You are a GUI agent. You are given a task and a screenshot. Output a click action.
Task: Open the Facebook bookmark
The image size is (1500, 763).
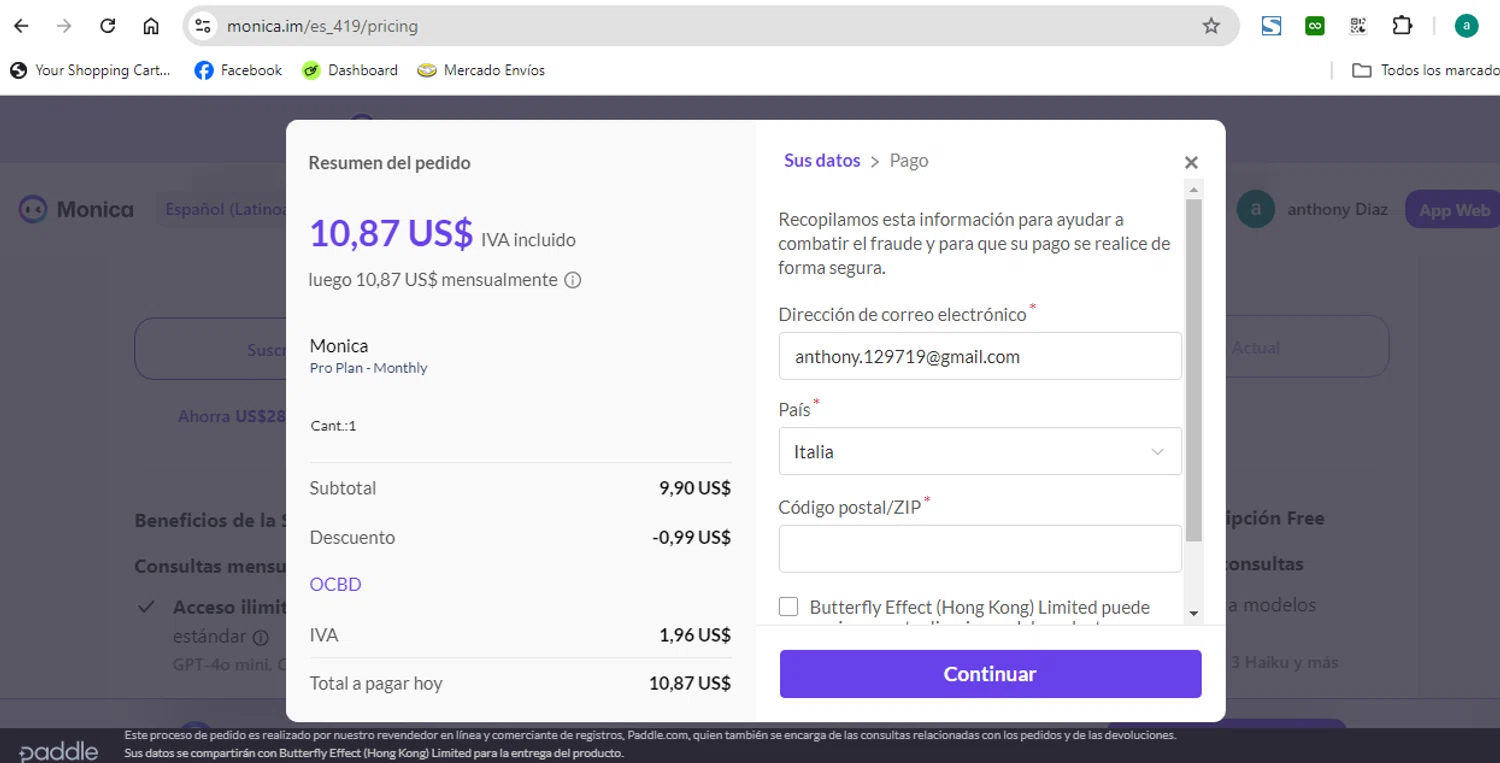(238, 70)
